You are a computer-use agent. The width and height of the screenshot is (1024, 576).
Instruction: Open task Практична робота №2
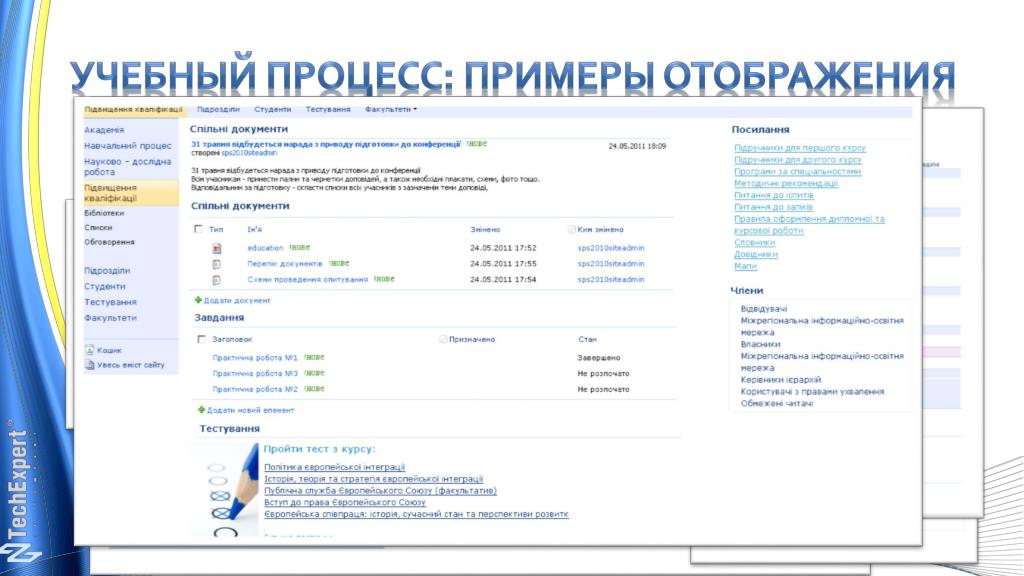click(x=255, y=389)
